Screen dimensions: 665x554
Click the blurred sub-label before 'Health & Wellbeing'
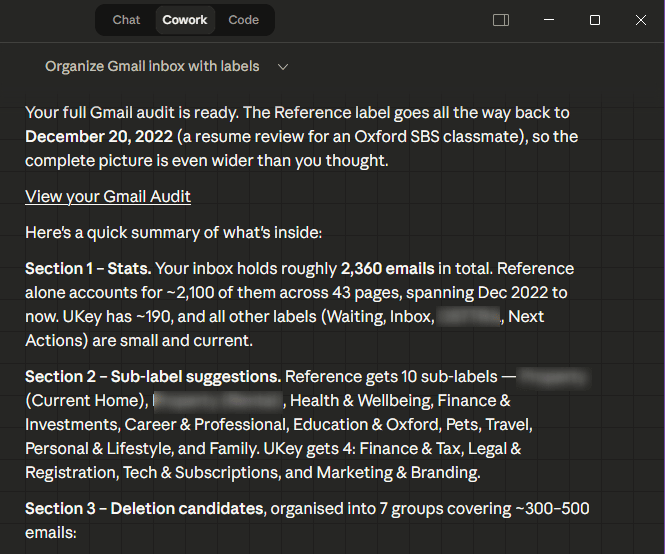[218, 401]
